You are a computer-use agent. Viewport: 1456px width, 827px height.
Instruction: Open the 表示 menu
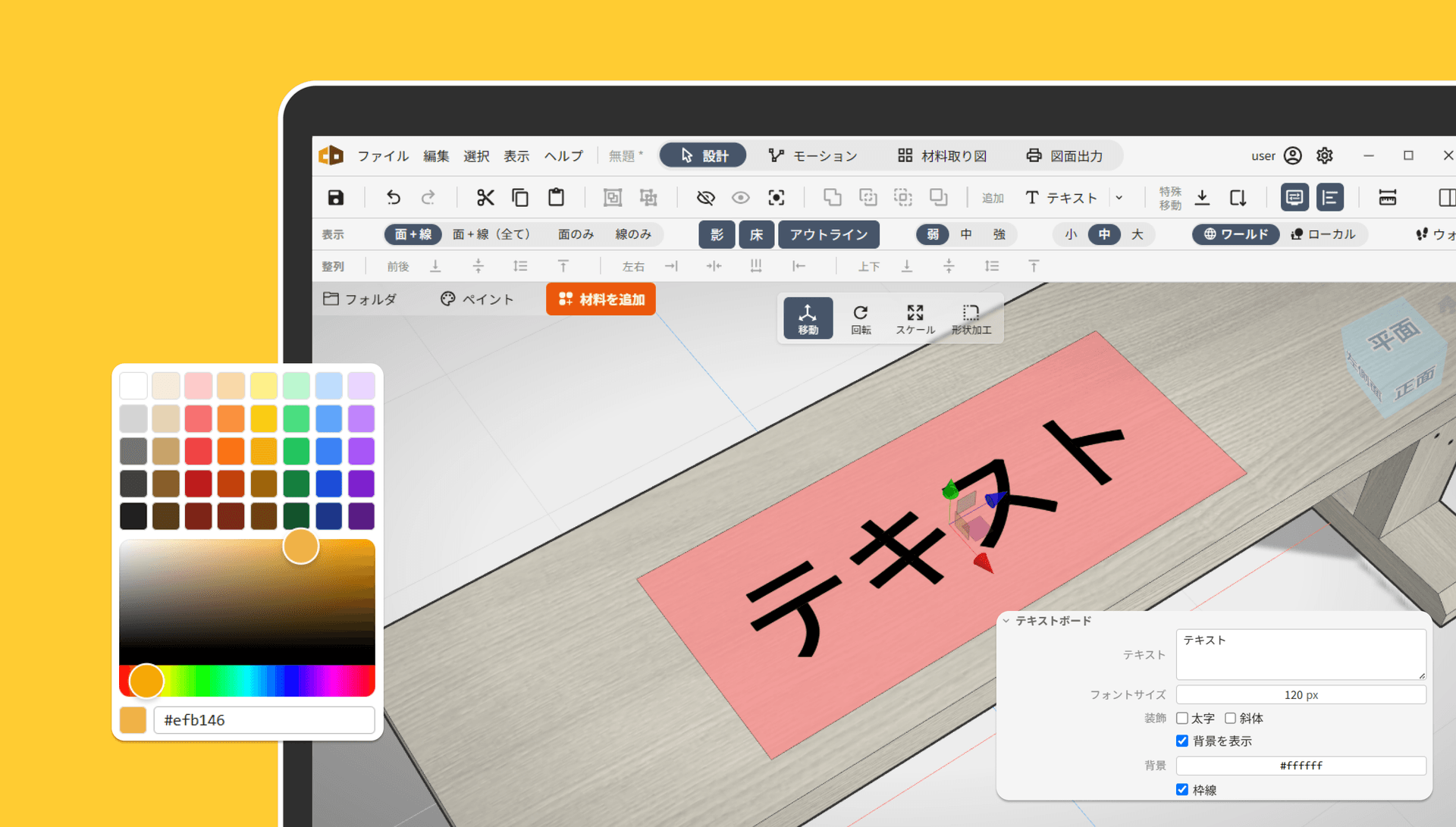pyautogui.click(x=516, y=156)
